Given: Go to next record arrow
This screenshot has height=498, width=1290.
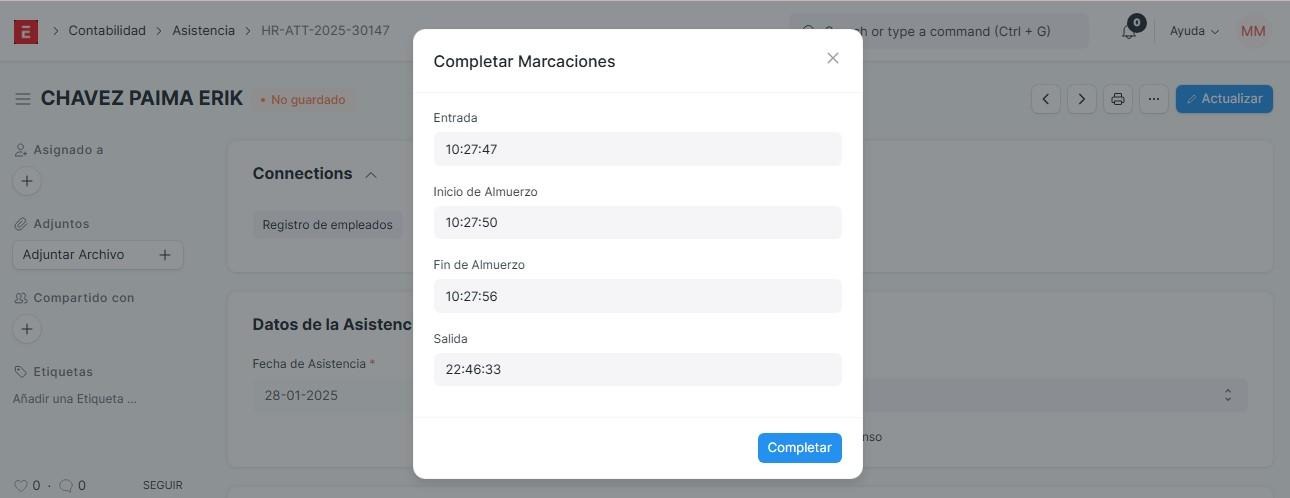Looking at the screenshot, I should pyautogui.click(x=1081, y=99).
